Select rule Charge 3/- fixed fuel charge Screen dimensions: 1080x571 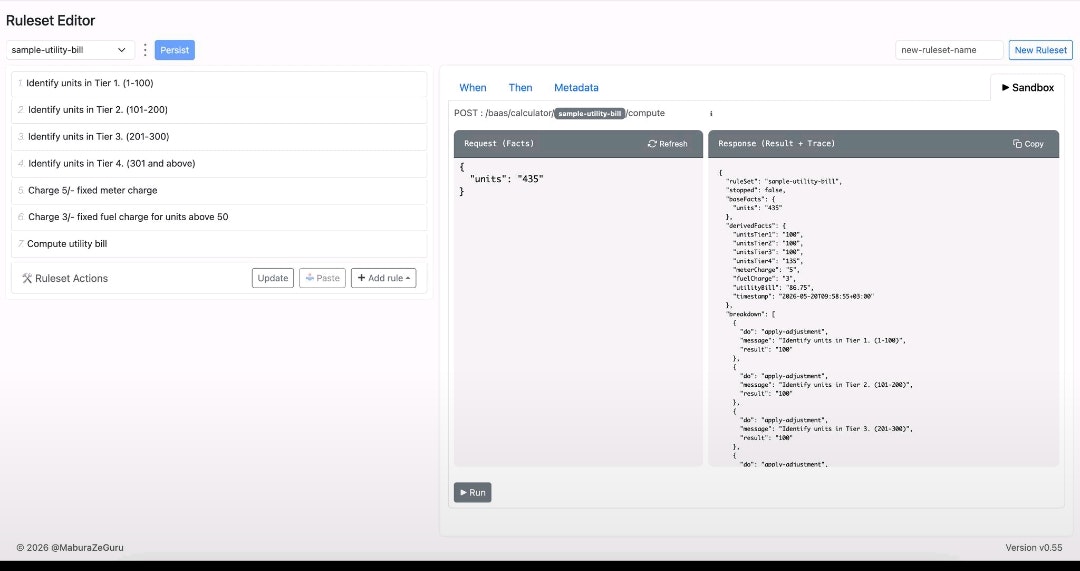[x=219, y=217]
